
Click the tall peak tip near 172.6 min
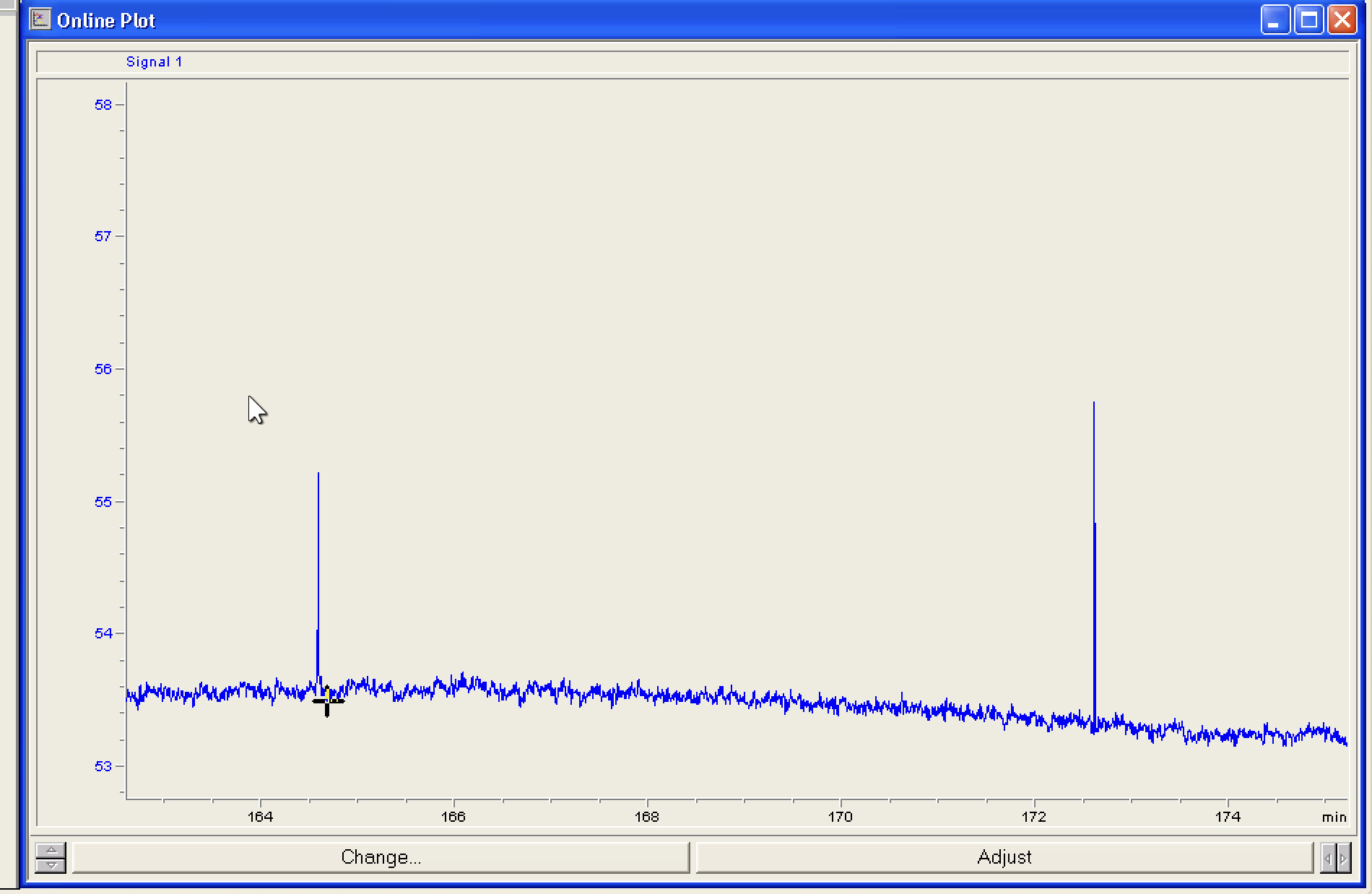pyautogui.click(x=1094, y=403)
